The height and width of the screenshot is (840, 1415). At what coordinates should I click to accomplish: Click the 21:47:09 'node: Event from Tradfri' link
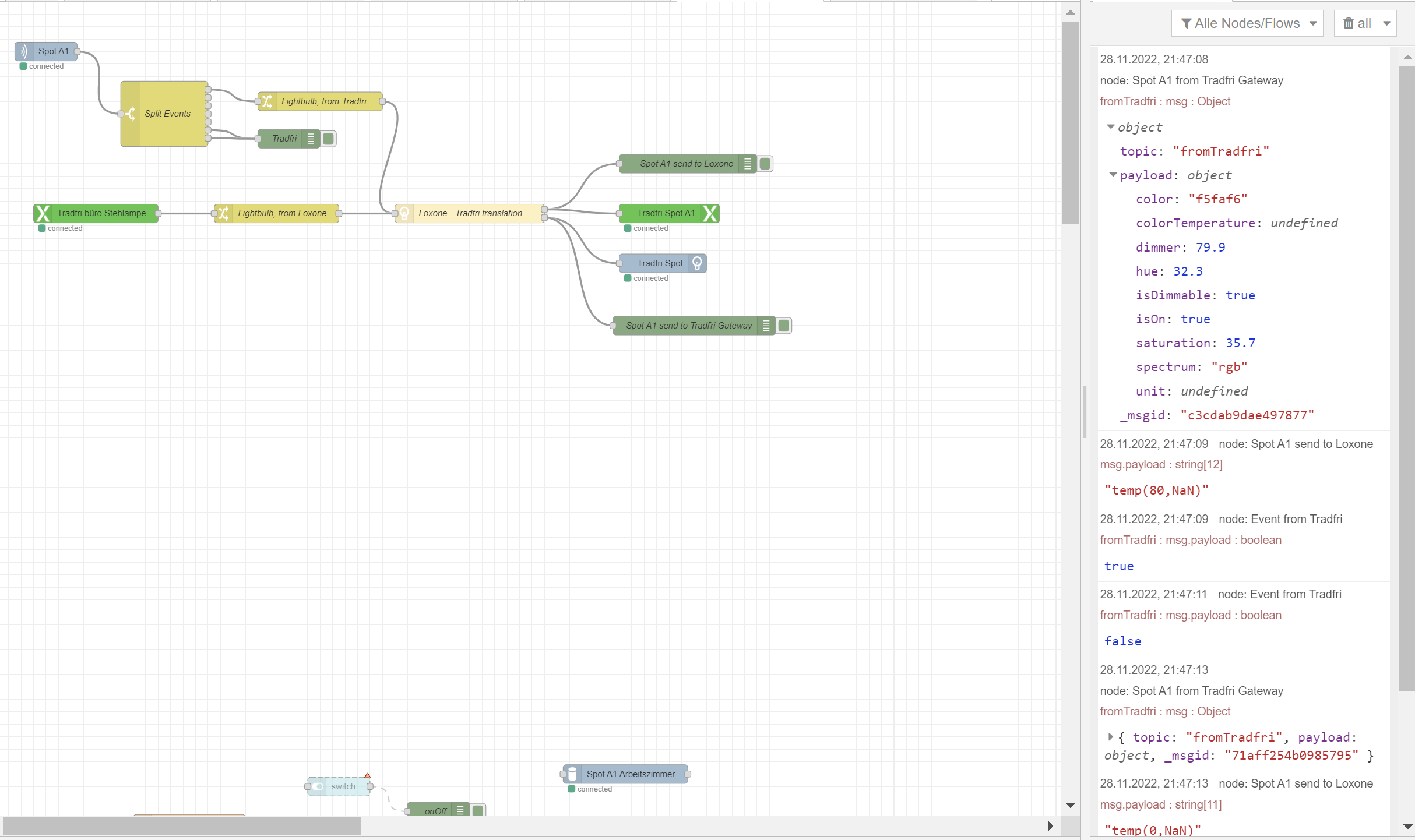[1280, 519]
